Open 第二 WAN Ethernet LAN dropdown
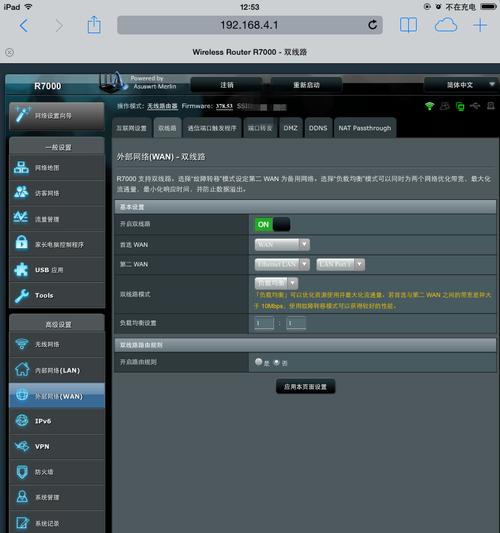500x533 pixels. [x=282, y=264]
